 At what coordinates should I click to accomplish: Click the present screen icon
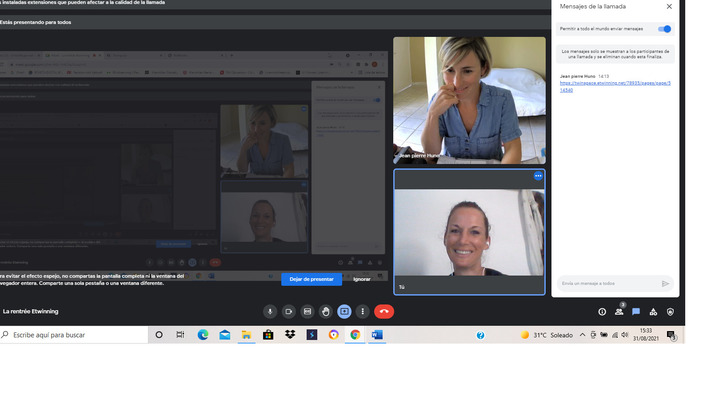pyautogui.click(x=344, y=311)
